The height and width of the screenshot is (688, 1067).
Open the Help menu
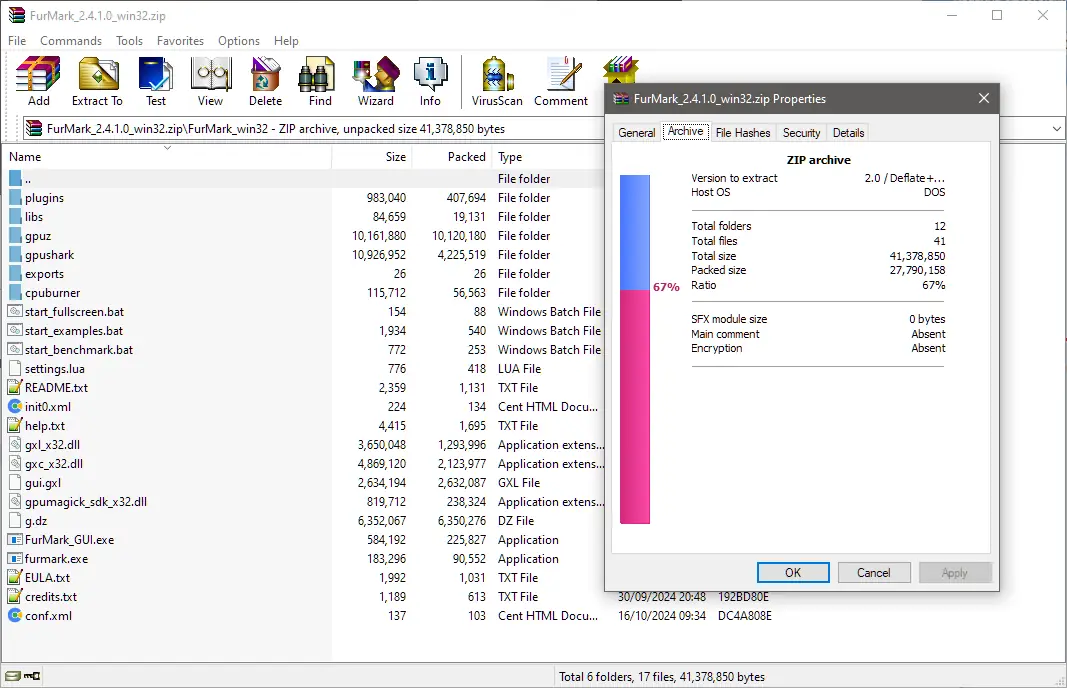pos(286,41)
